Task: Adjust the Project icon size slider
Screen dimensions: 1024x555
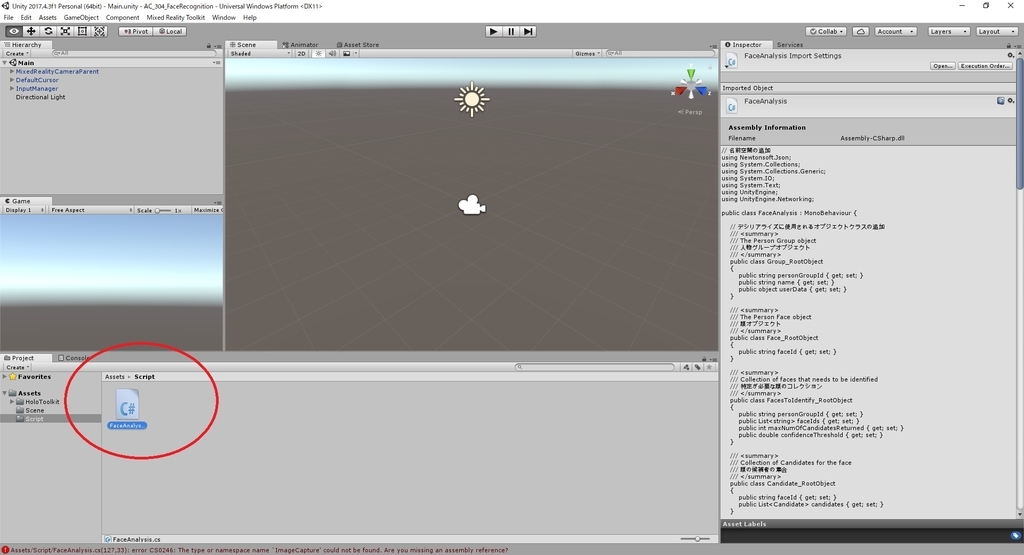Action: tap(696, 539)
